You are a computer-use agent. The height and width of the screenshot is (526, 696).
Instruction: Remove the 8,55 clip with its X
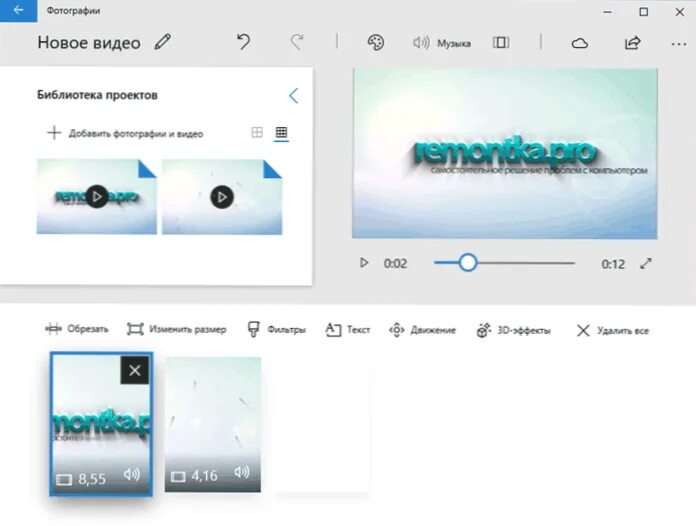tap(134, 370)
